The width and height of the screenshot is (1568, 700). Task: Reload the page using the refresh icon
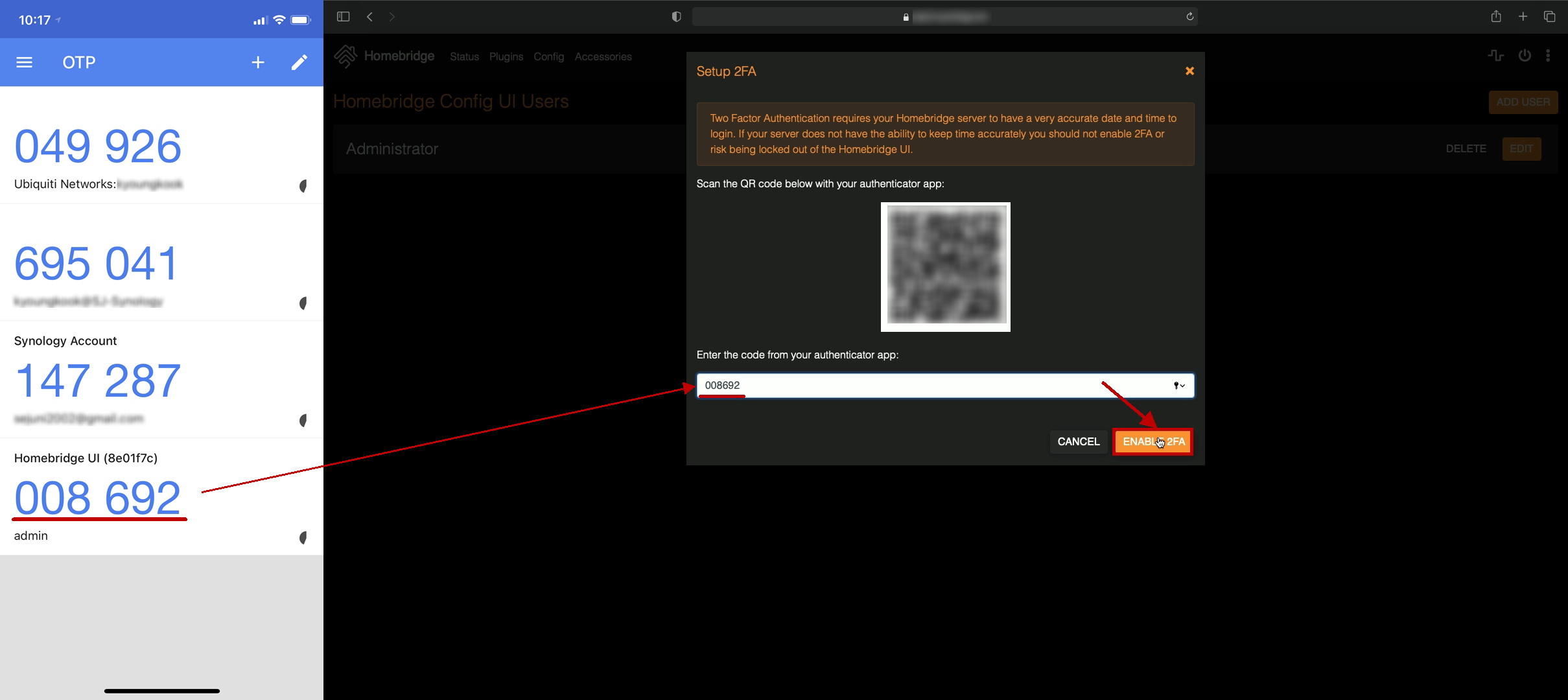[x=1189, y=17]
